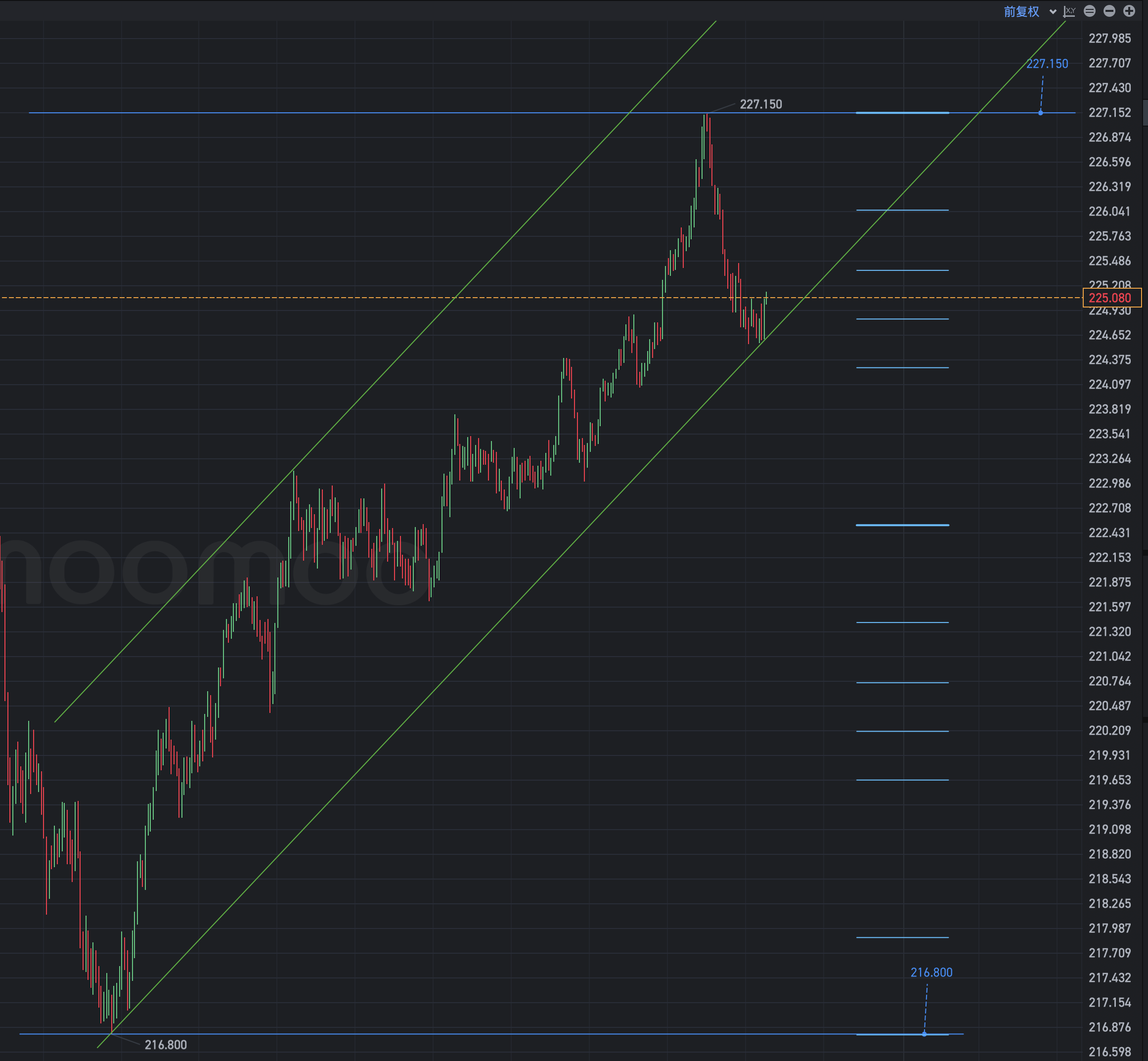
Task: Click the anchor dot on the 216.800 line
Action: [x=924, y=1034]
